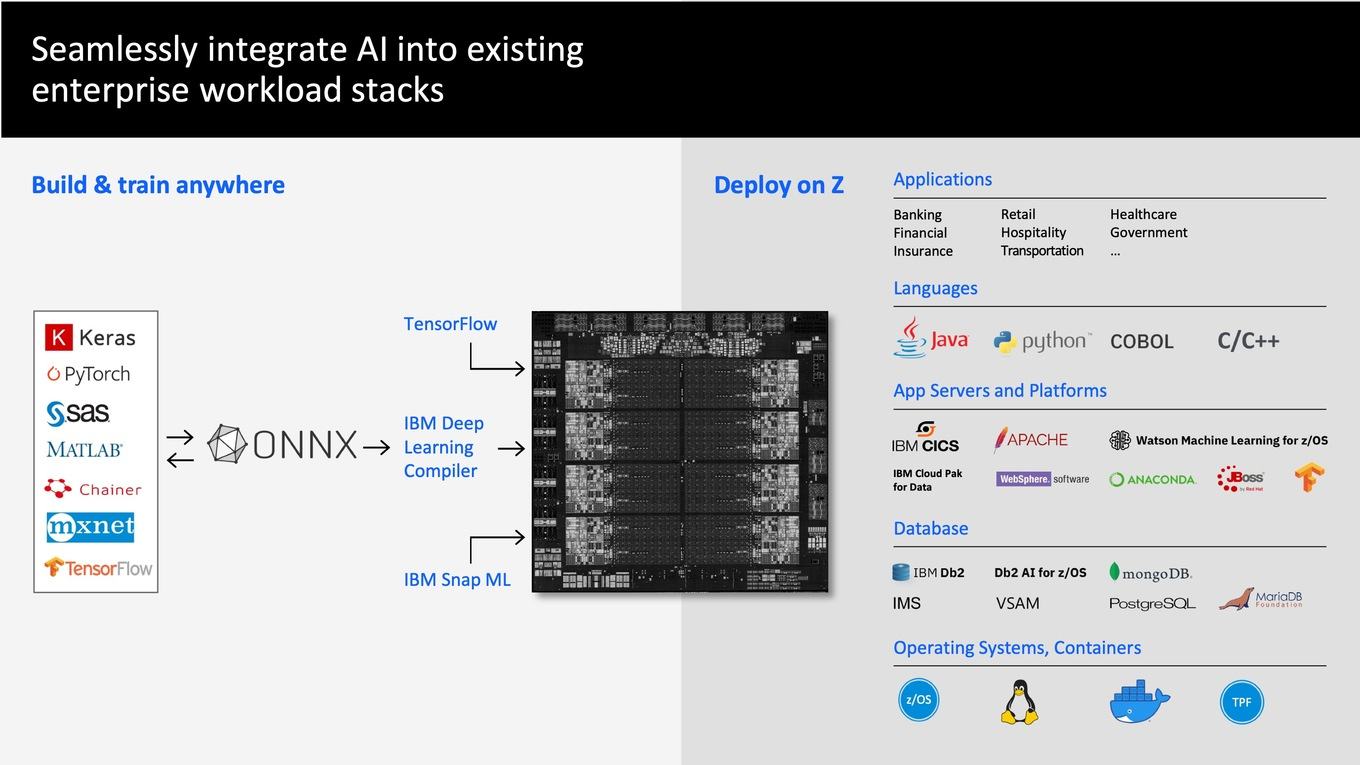Click the mxnet logo
Viewport: 1360px width, 765px height.
tap(90, 527)
